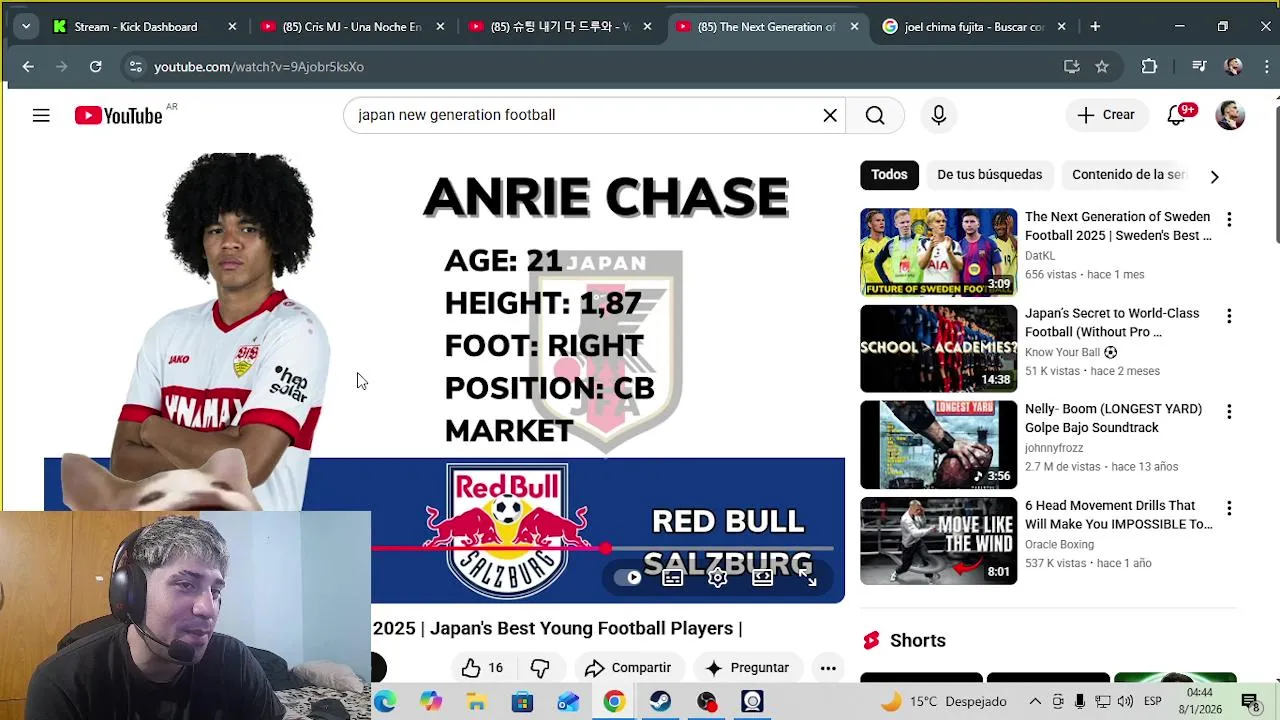Open Steam from taskbar
The width and height of the screenshot is (1280, 720).
[660, 702]
